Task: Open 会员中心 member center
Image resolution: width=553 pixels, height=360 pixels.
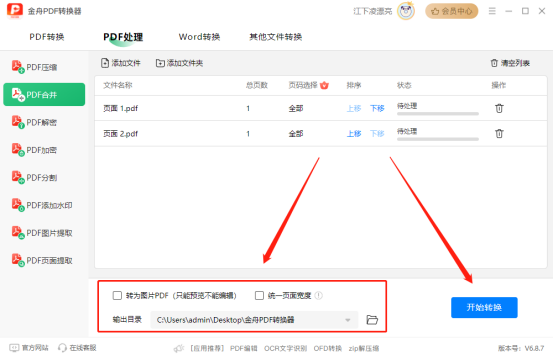Action: click(x=451, y=11)
